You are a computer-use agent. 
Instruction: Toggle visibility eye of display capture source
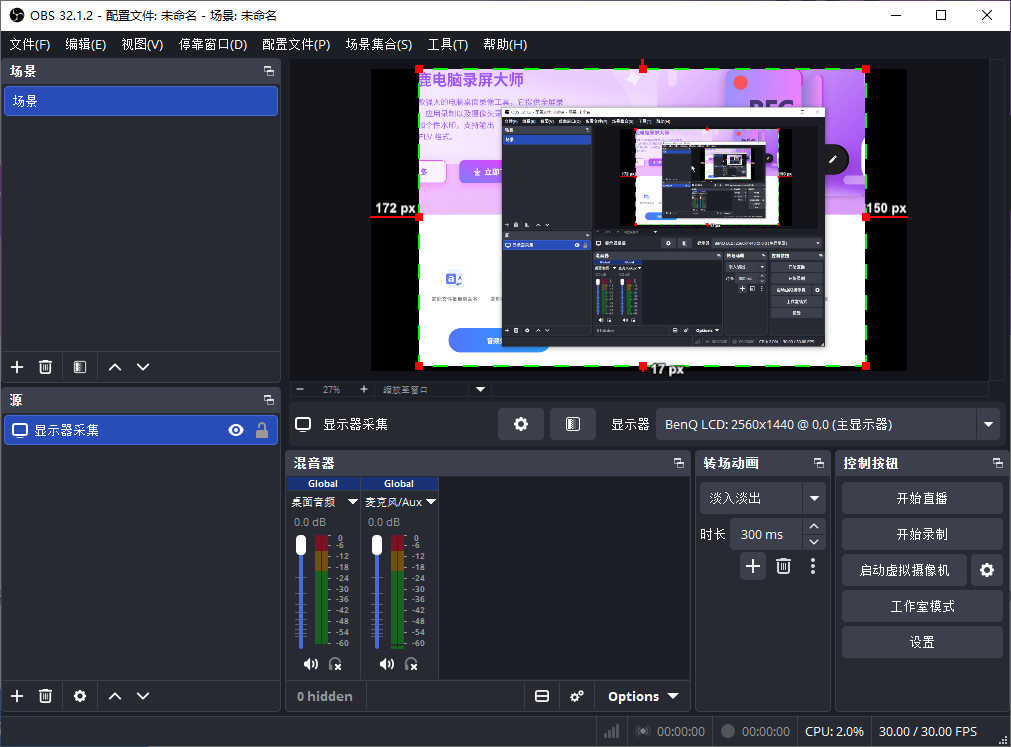point(236,430)
